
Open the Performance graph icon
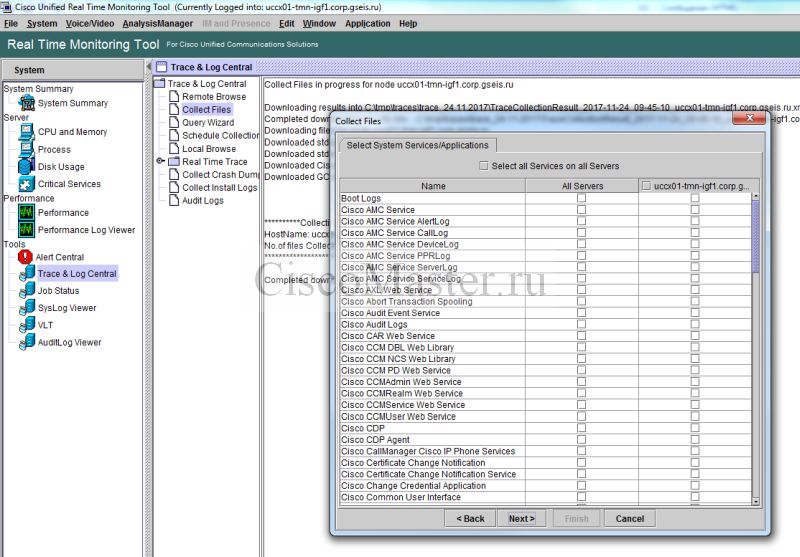point(27,212)
